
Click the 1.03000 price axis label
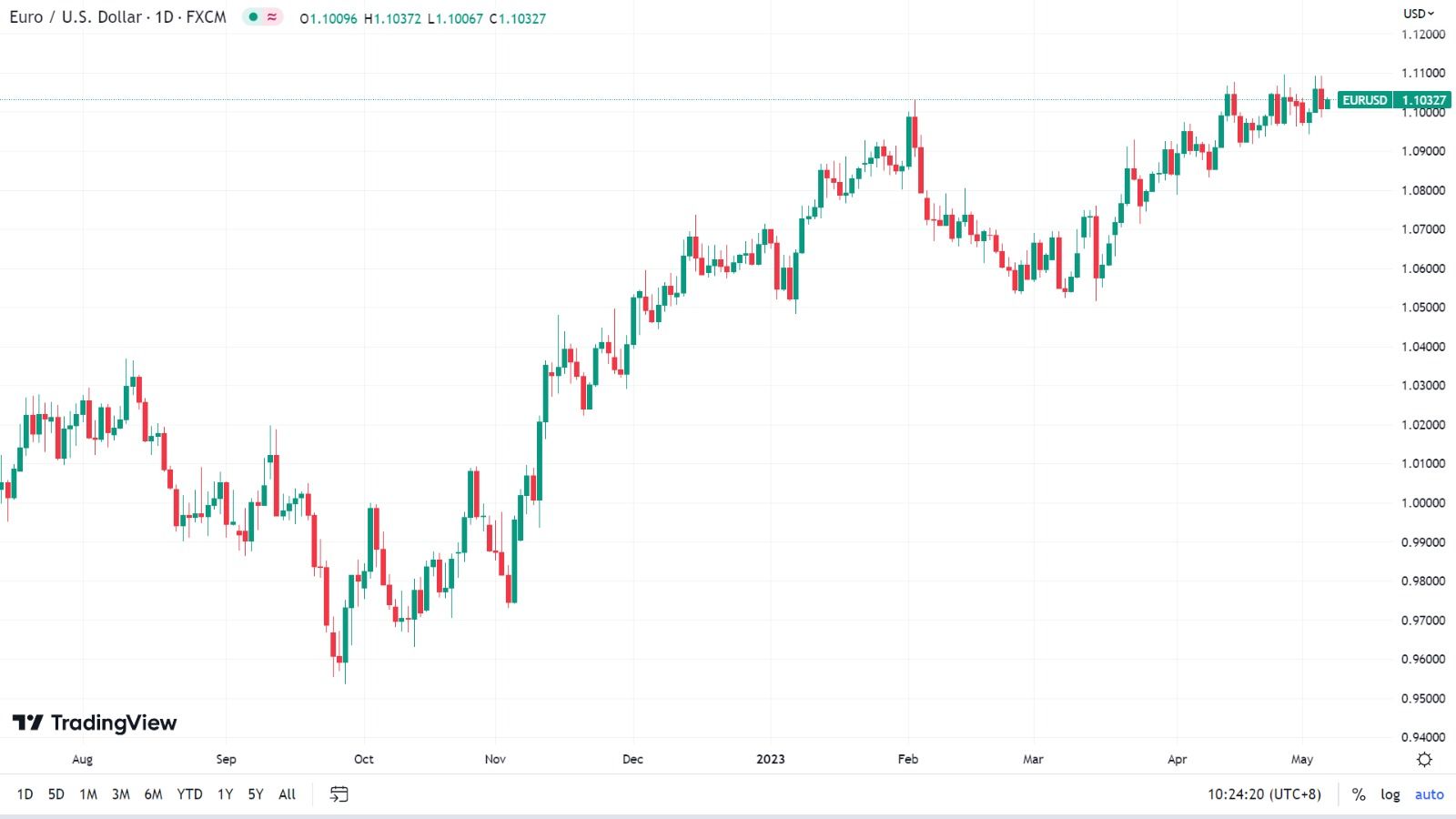pos(1423,386)
